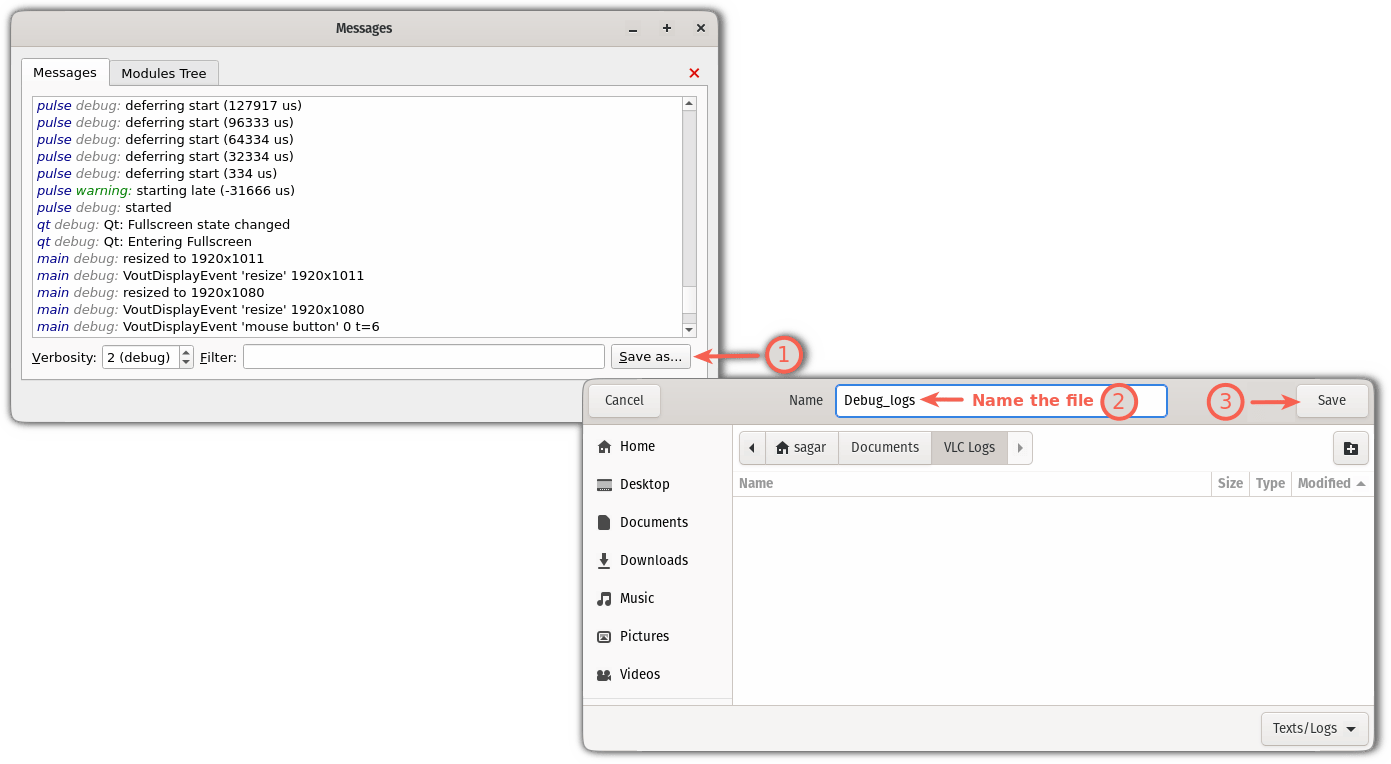1391x764 pixels.
Task: Click the Filter text field
Action: click(424, 357)
